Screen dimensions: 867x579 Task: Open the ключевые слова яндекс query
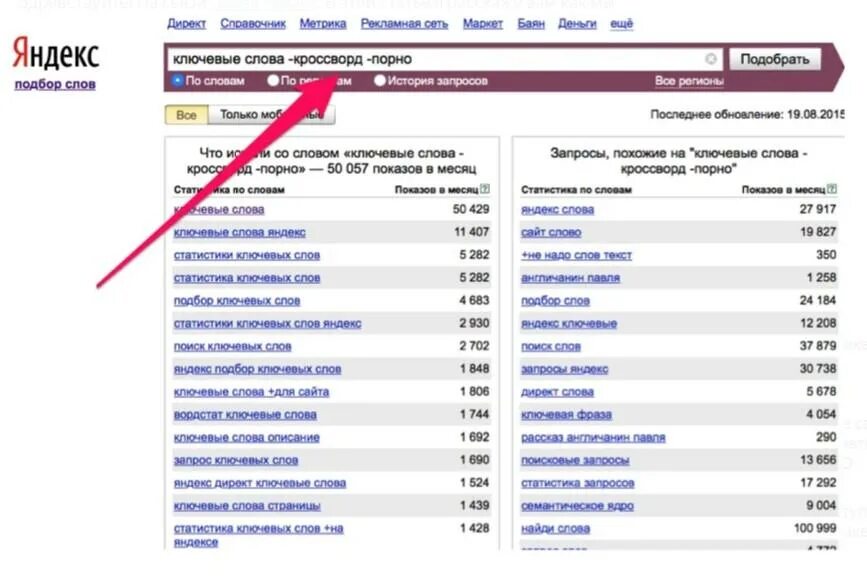click(239, 232)
